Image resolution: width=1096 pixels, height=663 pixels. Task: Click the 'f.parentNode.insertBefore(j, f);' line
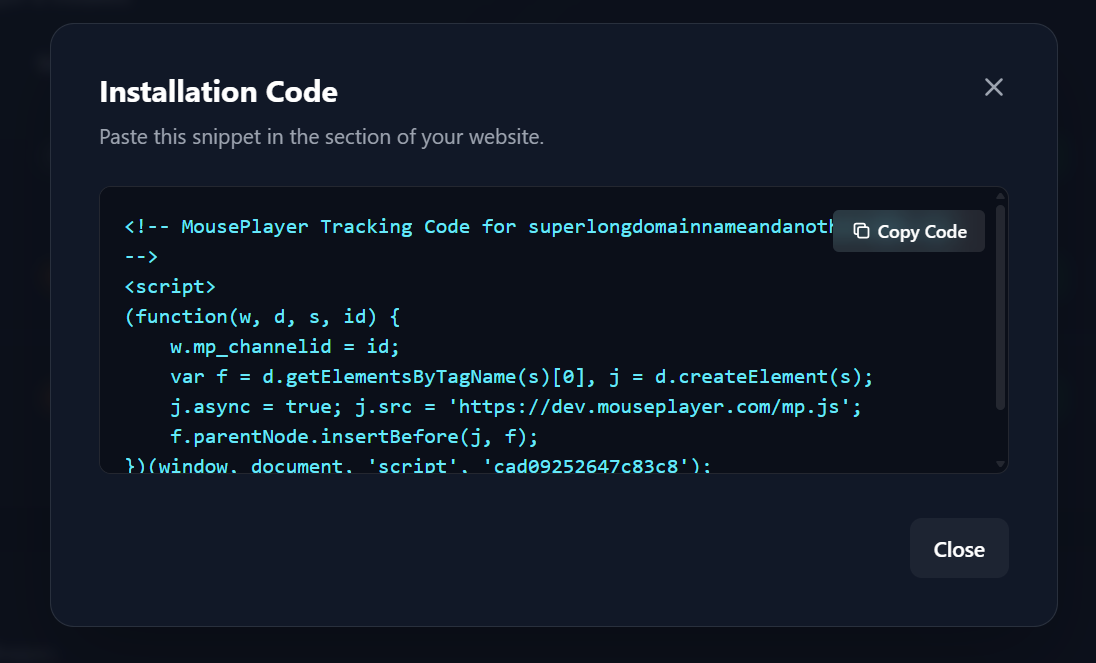tap(354, 437)
